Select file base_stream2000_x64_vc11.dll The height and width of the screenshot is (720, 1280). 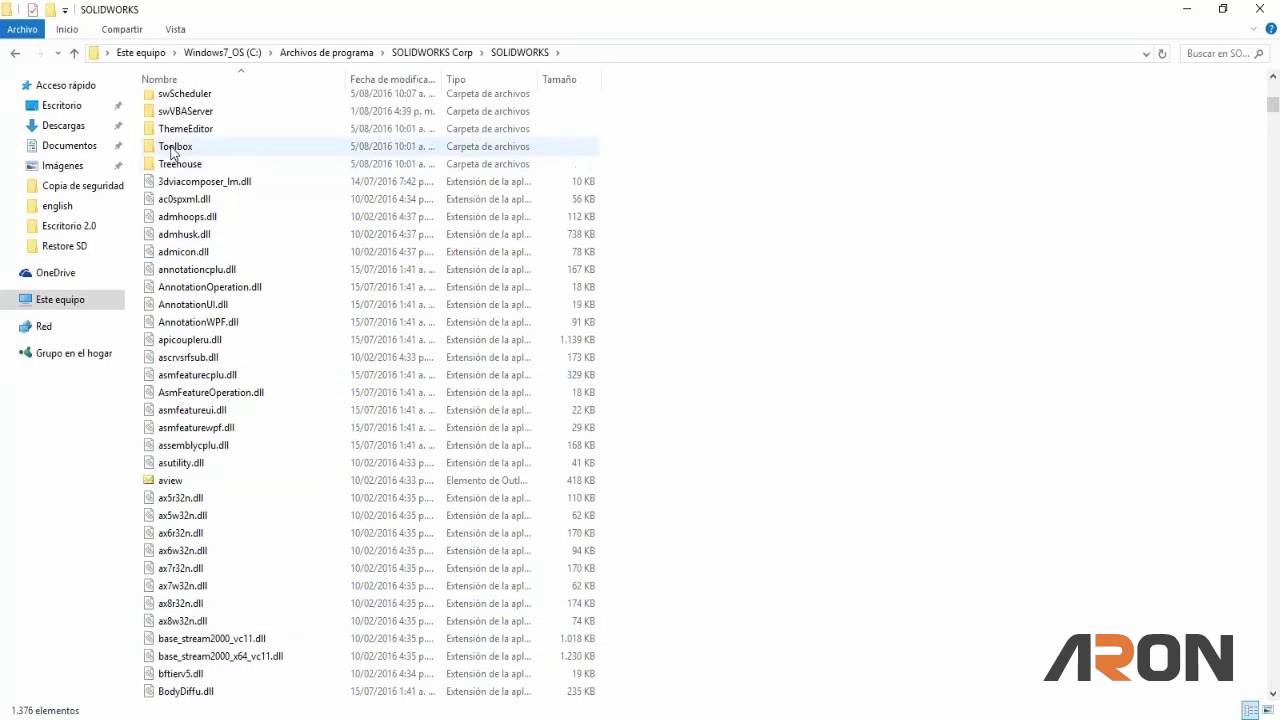[x=221, y=657]
